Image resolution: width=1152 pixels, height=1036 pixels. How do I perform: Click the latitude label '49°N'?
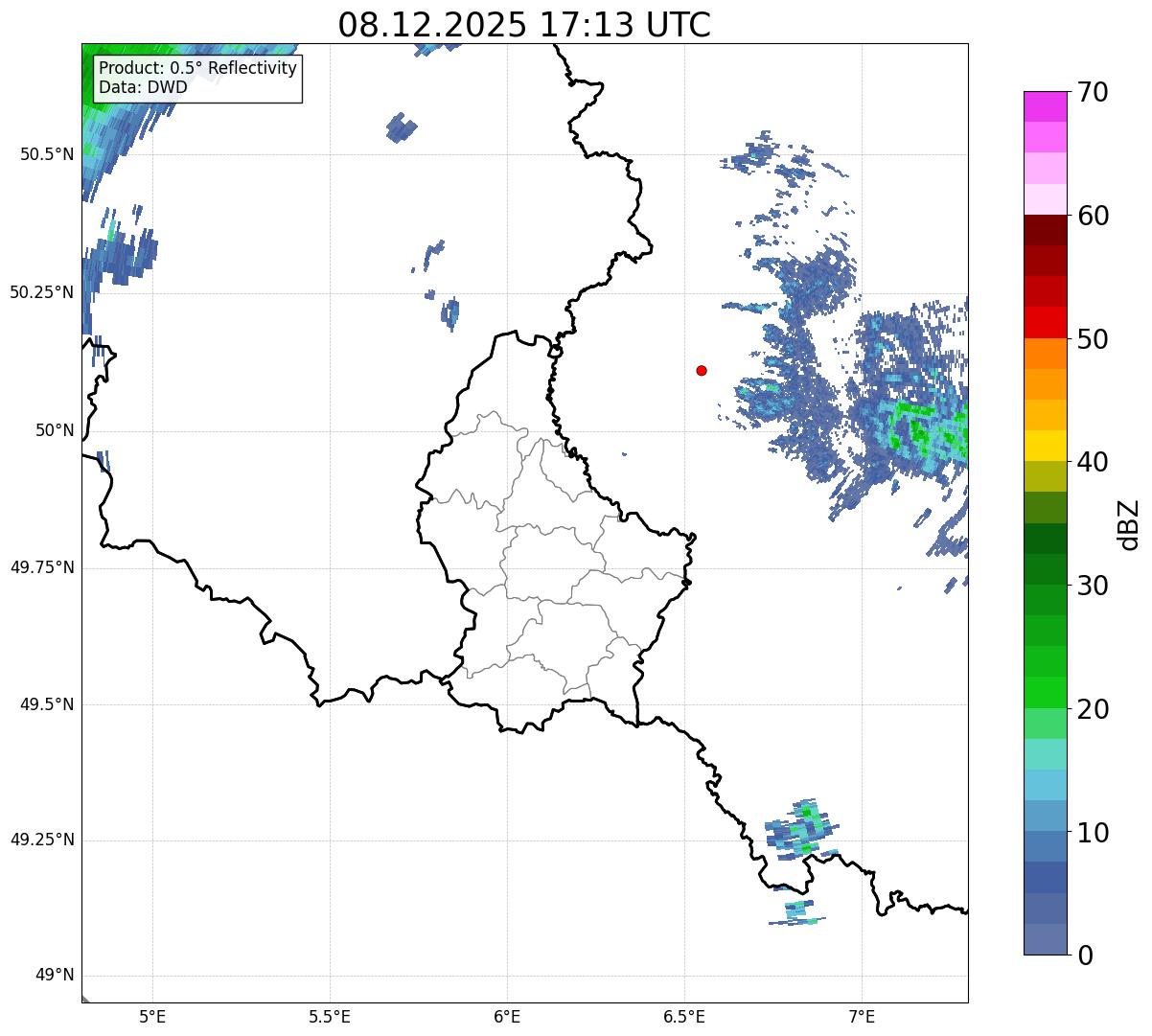(55, 976)
